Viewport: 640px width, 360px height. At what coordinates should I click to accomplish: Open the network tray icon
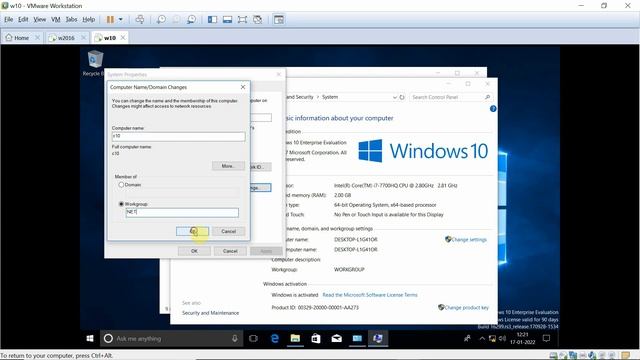coord(492,338)
